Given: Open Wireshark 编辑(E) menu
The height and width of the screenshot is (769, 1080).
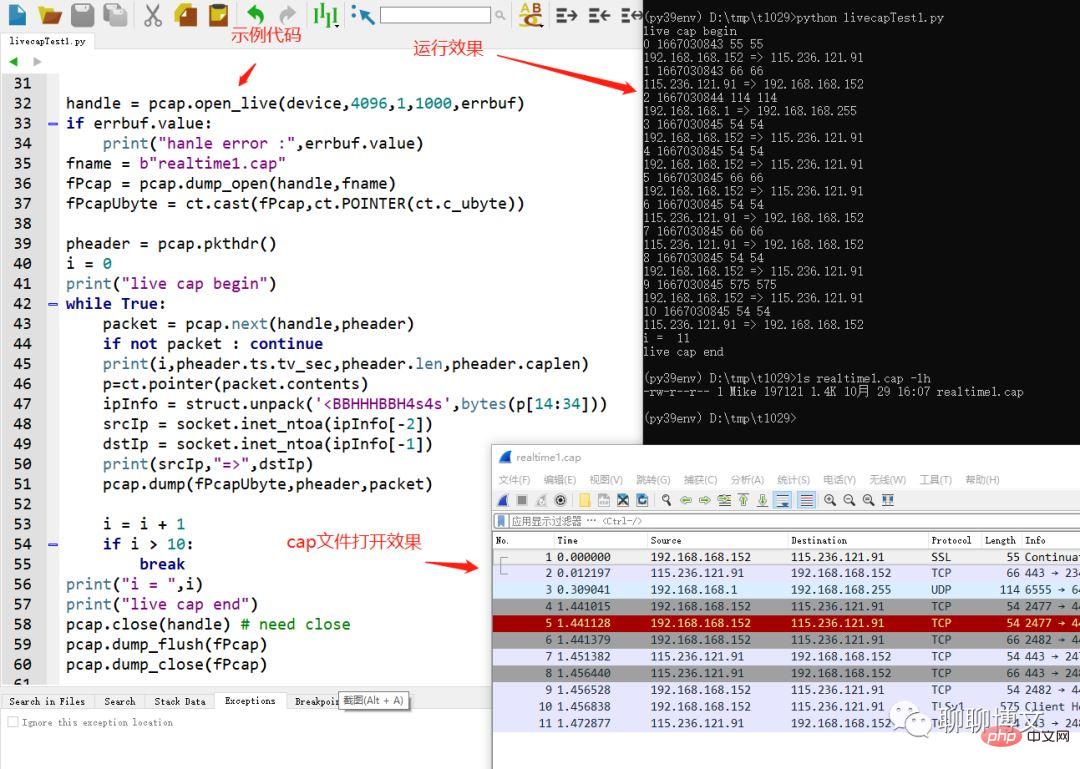Looking at the screenshot, I should [x=559, y=480].
